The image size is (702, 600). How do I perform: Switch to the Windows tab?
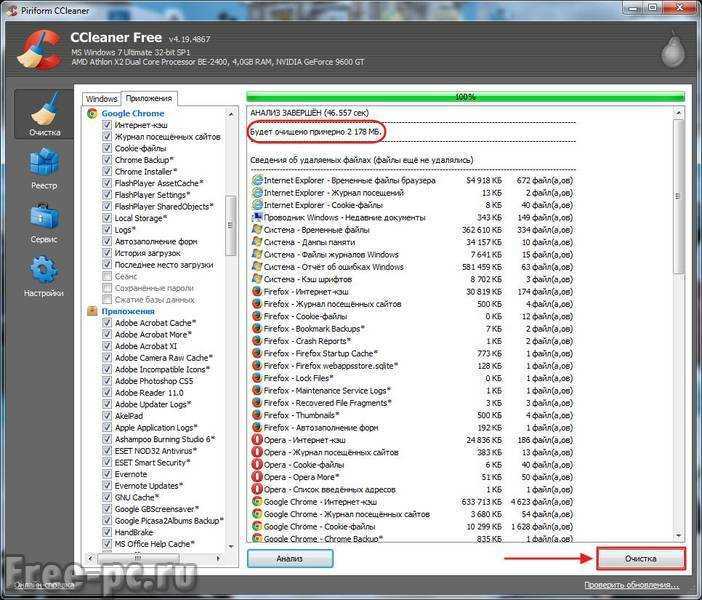[x=102, y=99]
